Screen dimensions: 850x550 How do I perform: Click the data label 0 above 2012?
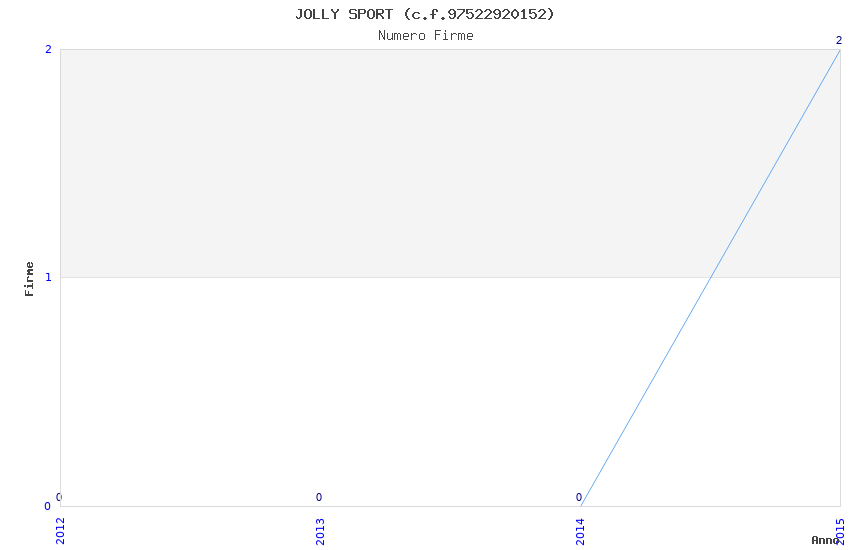59,497
